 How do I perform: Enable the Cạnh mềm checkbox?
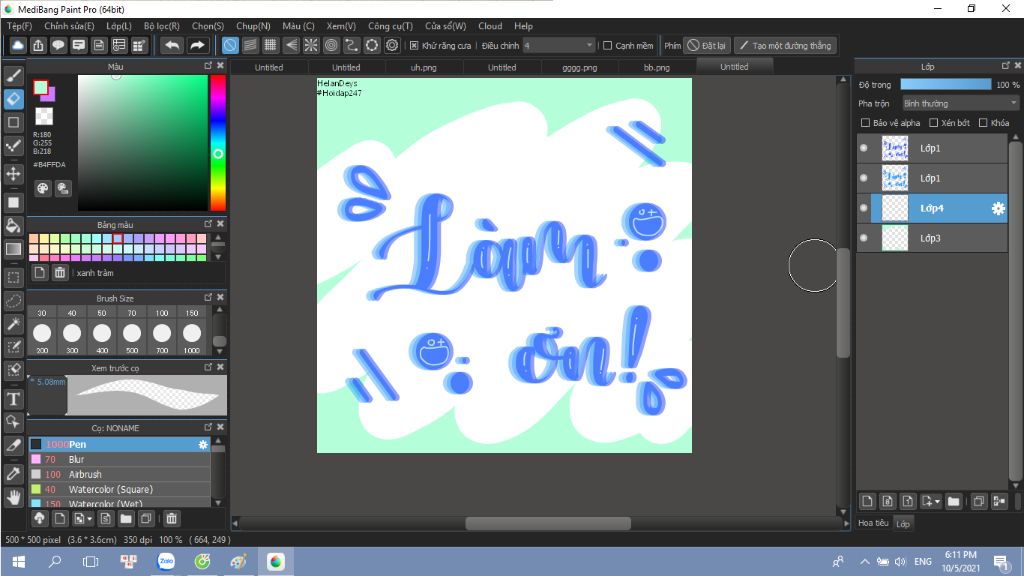pos(607,46)
